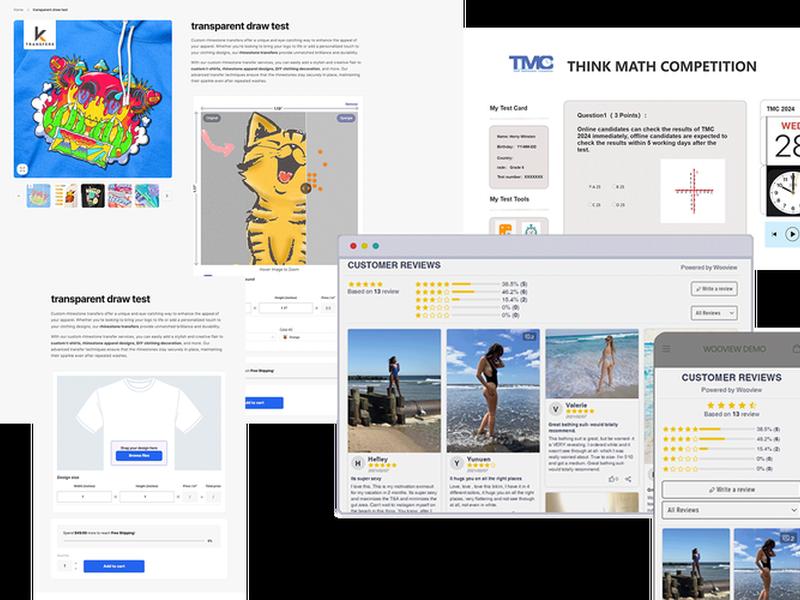
Task: Select the black t-shirt thumbnail in the gallery
Action: (x=93, y=196)
